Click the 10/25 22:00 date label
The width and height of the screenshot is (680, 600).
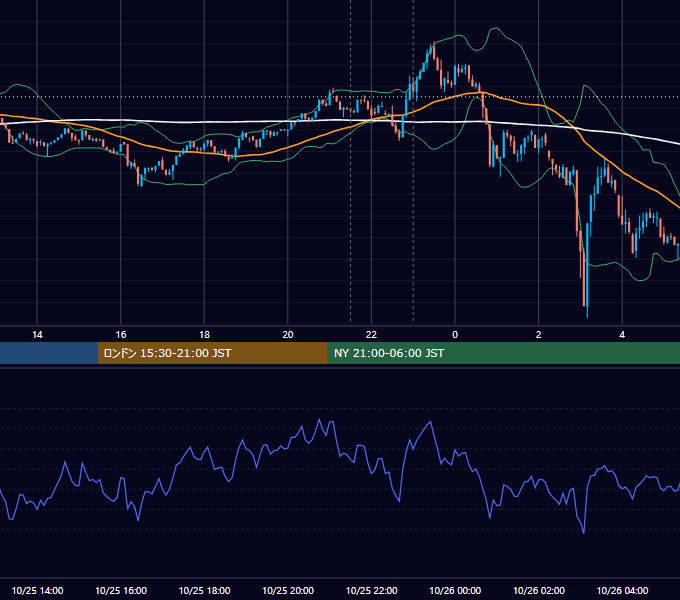[x=371, y=590]
